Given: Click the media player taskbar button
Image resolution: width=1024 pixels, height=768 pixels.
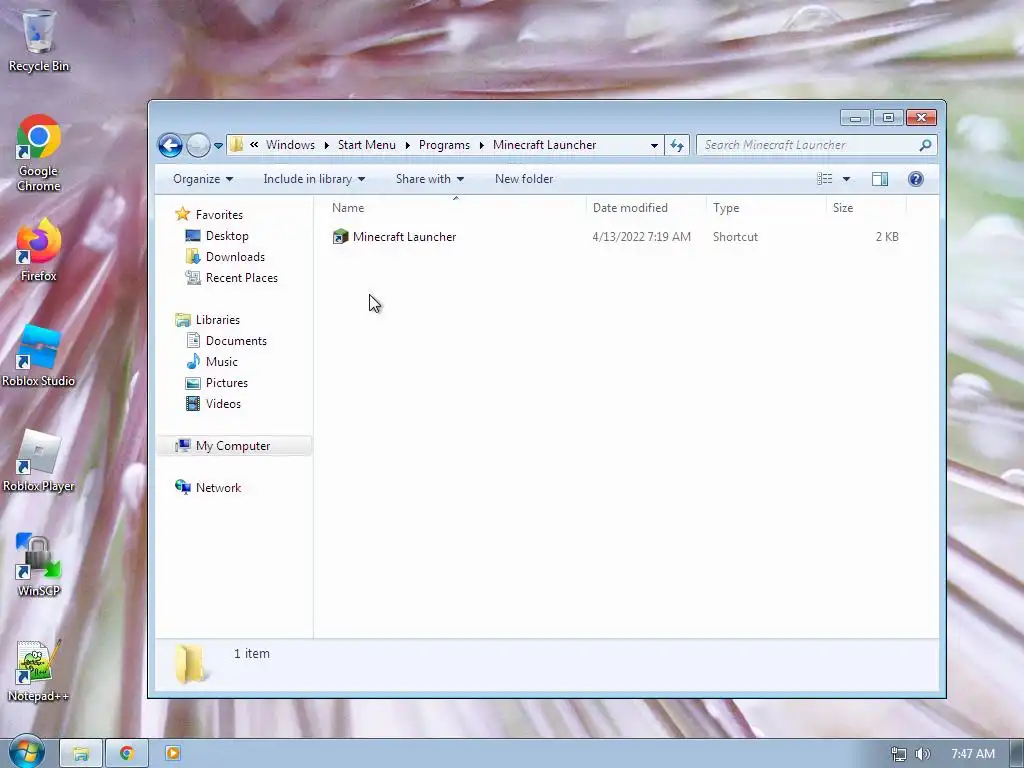Looking at the screenshot, I should [x=173, y=754].
